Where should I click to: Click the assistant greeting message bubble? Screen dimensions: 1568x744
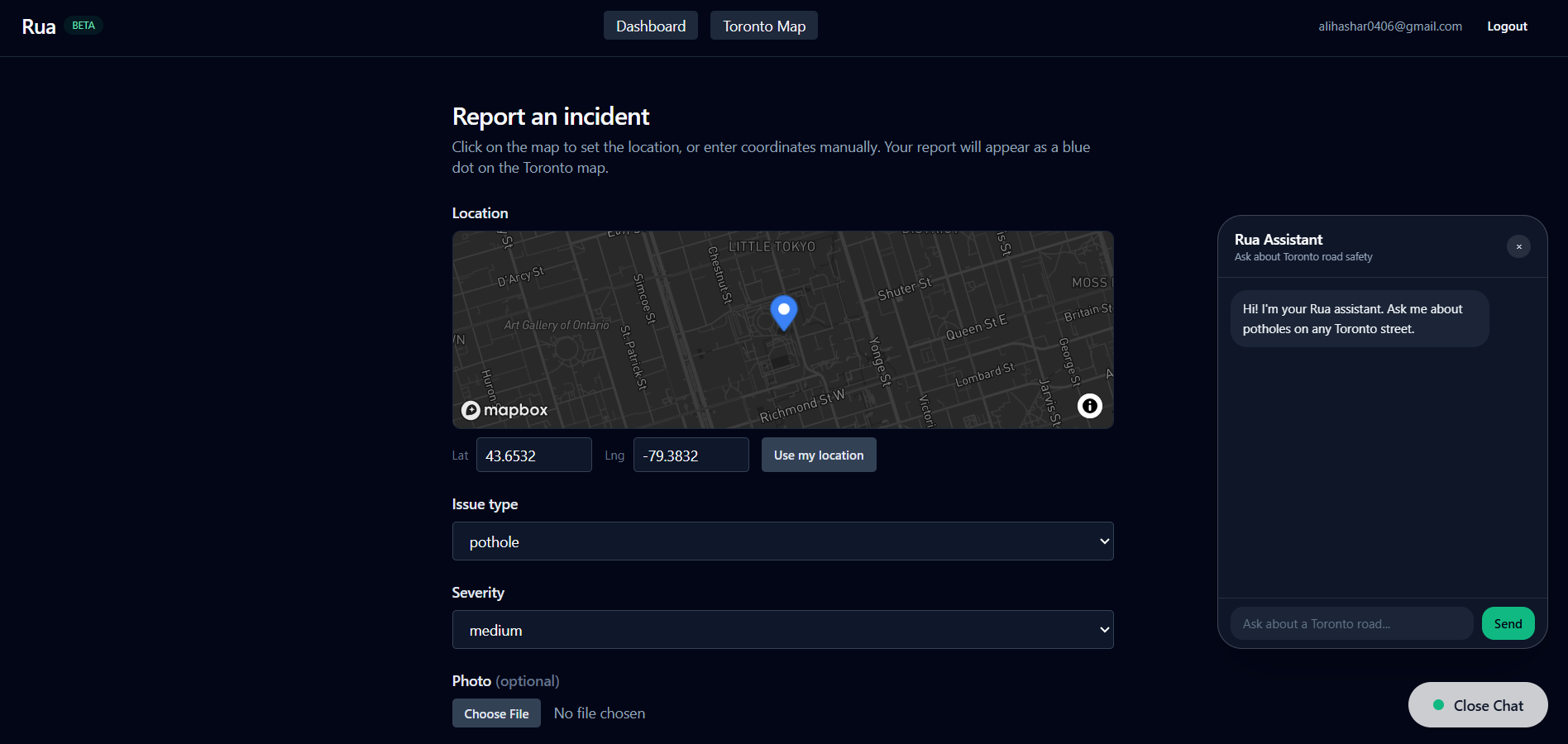[x=1360, y=318]
